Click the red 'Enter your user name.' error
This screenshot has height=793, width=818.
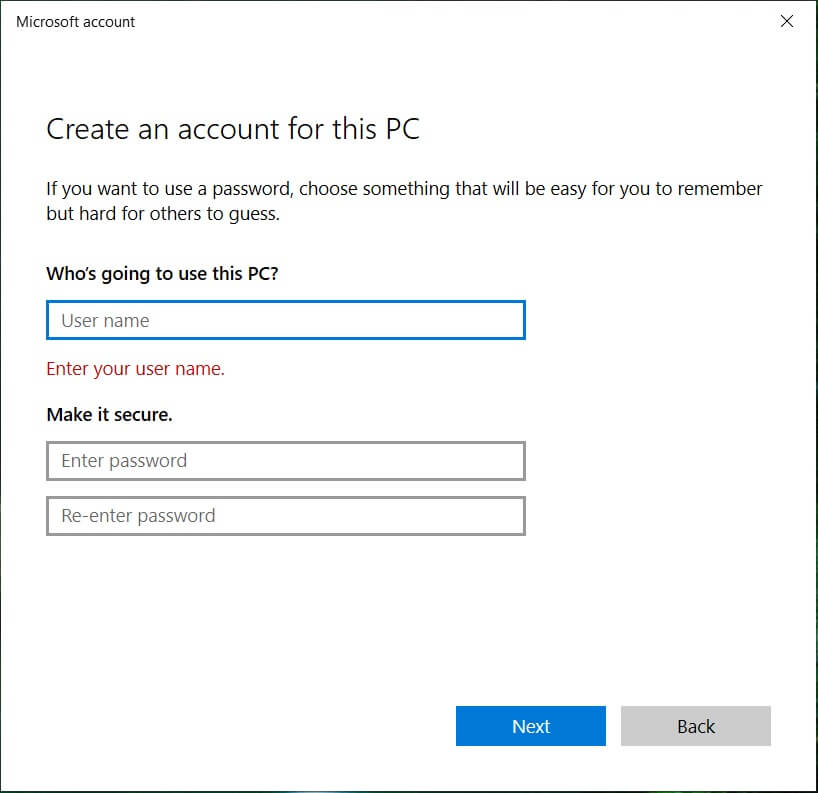[x=136, y=369]
